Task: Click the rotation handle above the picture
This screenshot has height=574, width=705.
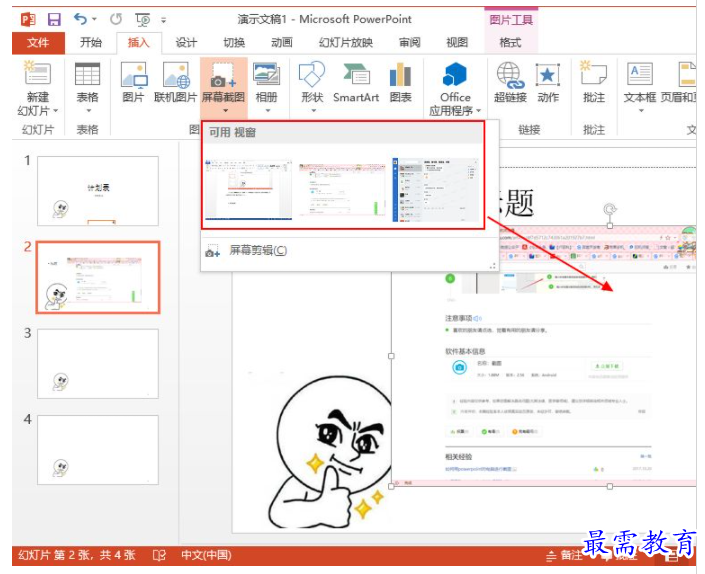Action: (610, 209)
